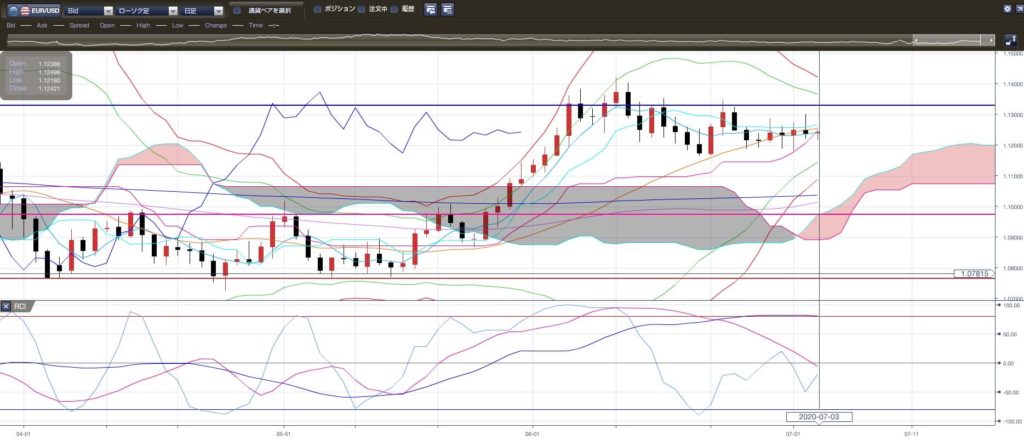1024x440 pixels.
Task: Click the 1.07815 price label
Action: pyautogui.click(x=972, y=274)
